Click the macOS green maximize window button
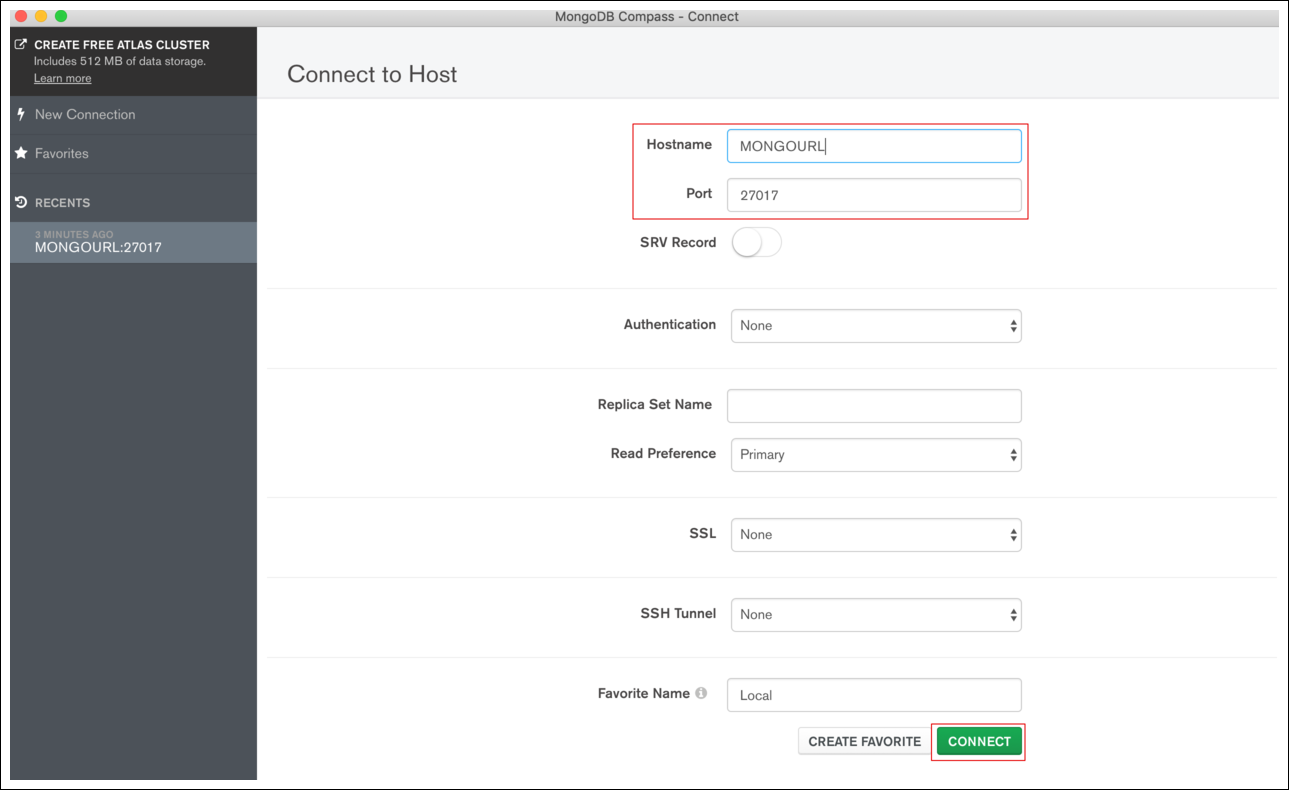 click(x=61, y=16)
